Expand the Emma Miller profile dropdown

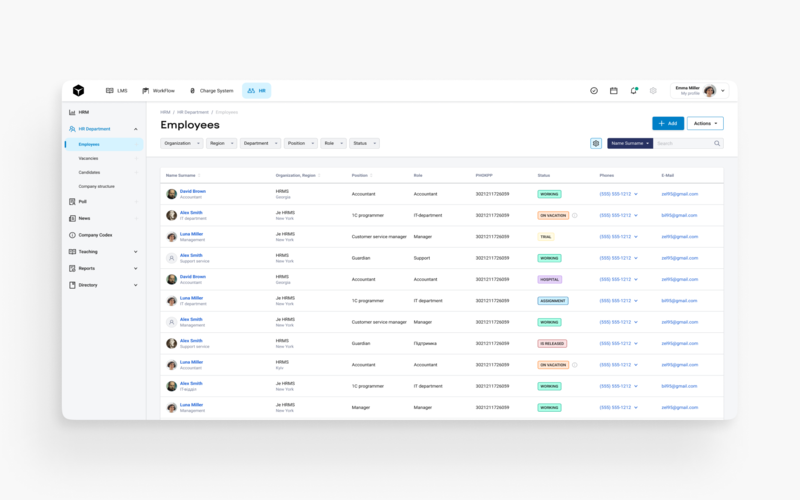(722, 91)
